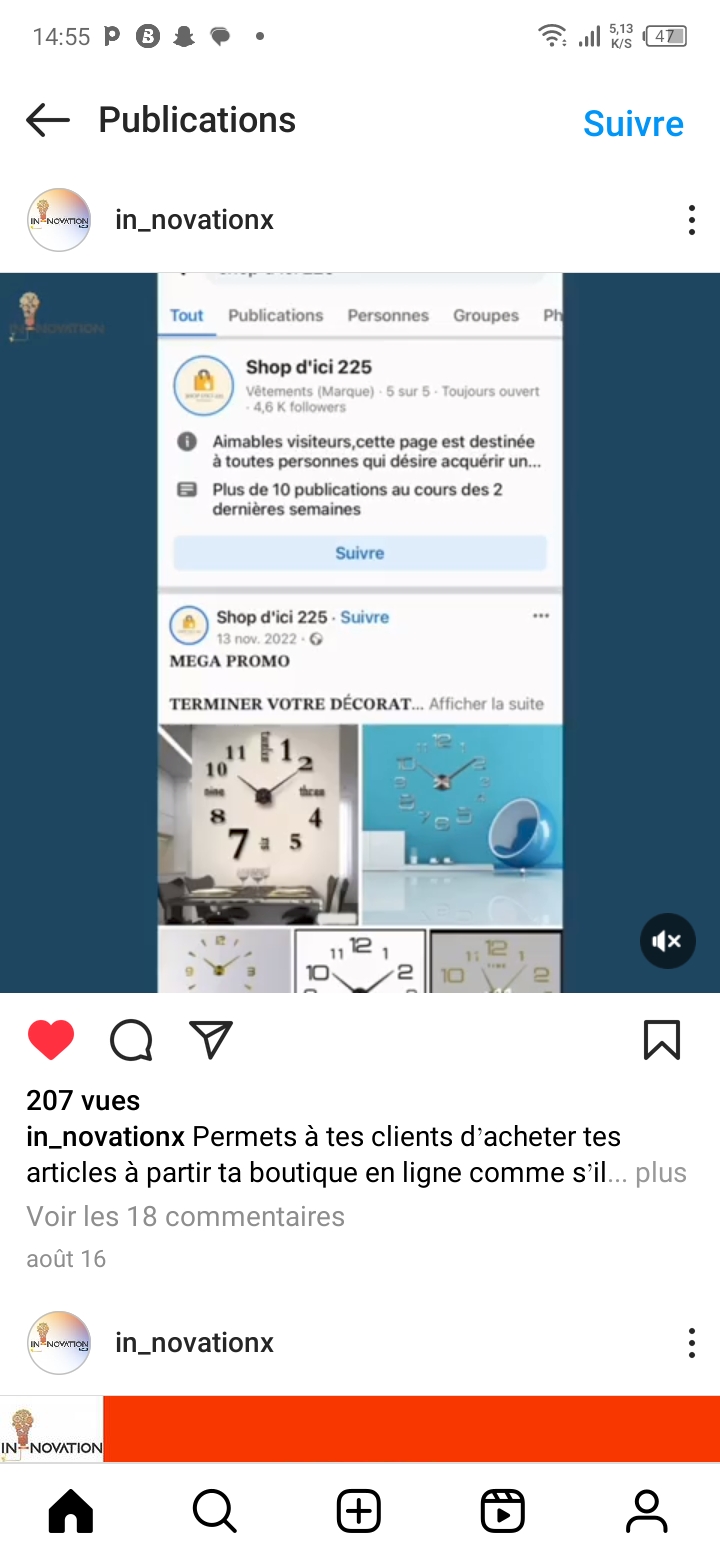This screenshot has width=720, height=1560.
Task: Create new post with plus icon
Action: click(x=359, y=1511)
